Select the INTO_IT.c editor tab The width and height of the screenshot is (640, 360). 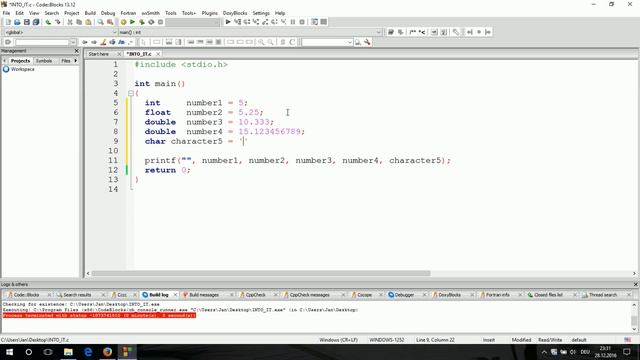[139, 54]
